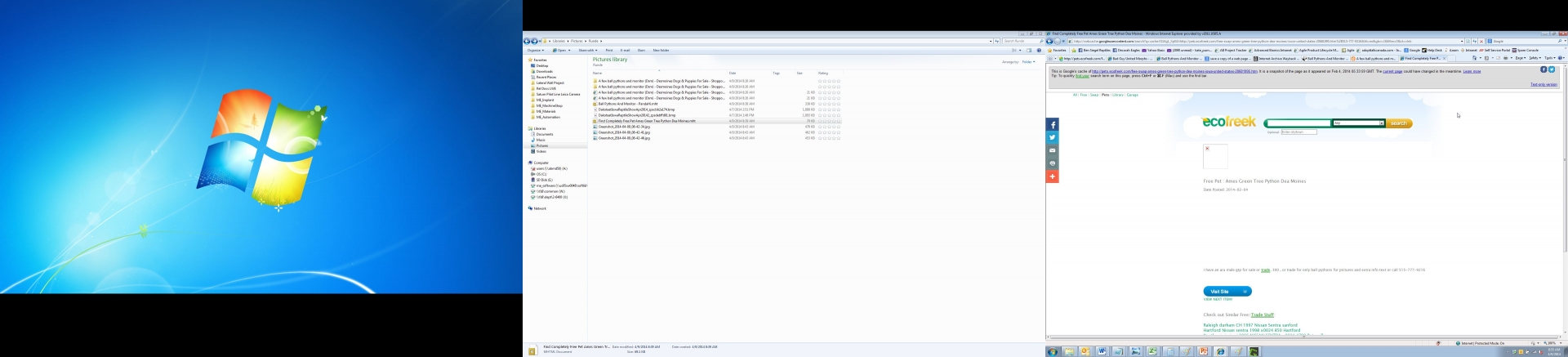Open Arrange by Folder dropdown
This screenshot has height=357, width=1568.
(1028, 61)
